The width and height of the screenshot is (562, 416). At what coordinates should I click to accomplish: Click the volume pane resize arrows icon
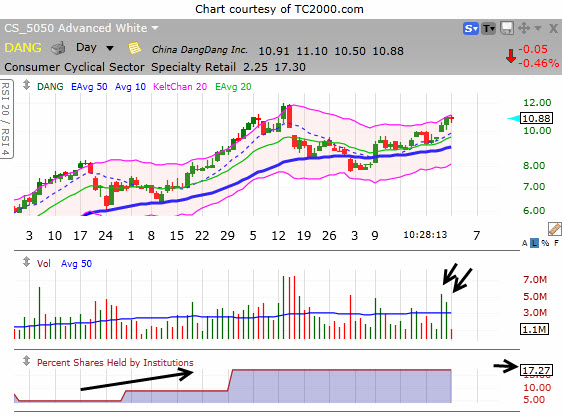pos(26,262)
